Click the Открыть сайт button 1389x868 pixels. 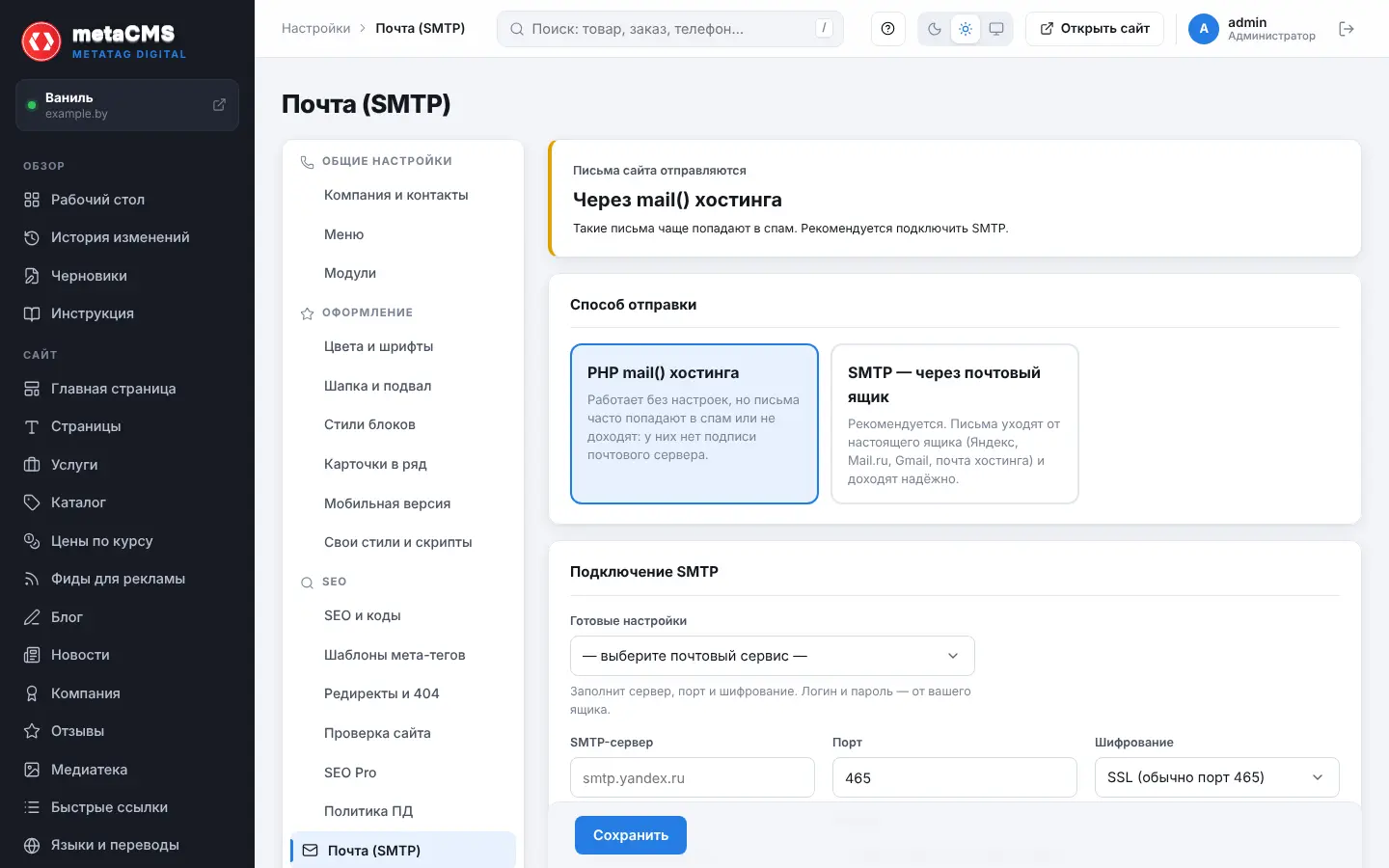tap(1095, 29)
